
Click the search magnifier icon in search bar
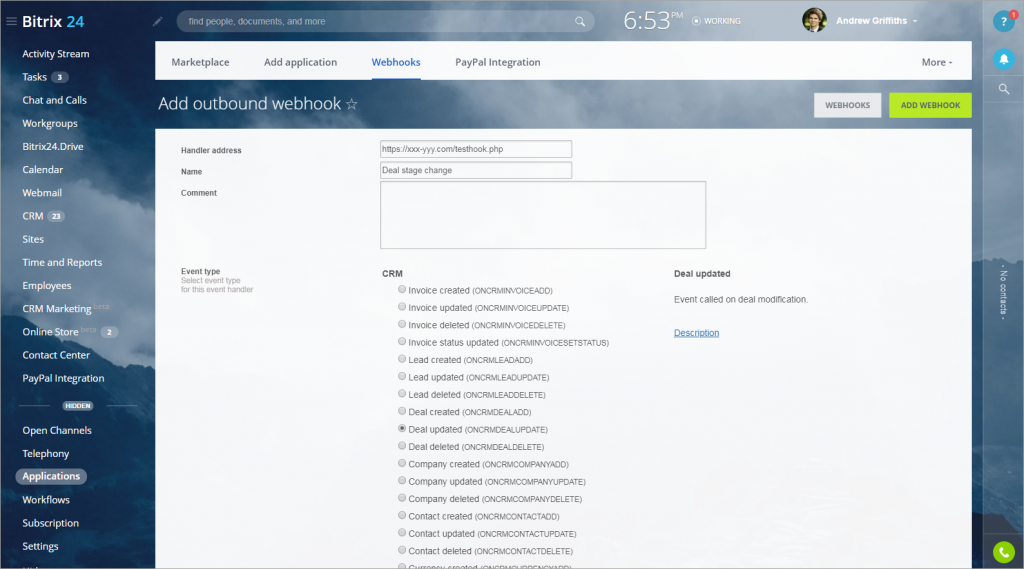coord(580,22)
